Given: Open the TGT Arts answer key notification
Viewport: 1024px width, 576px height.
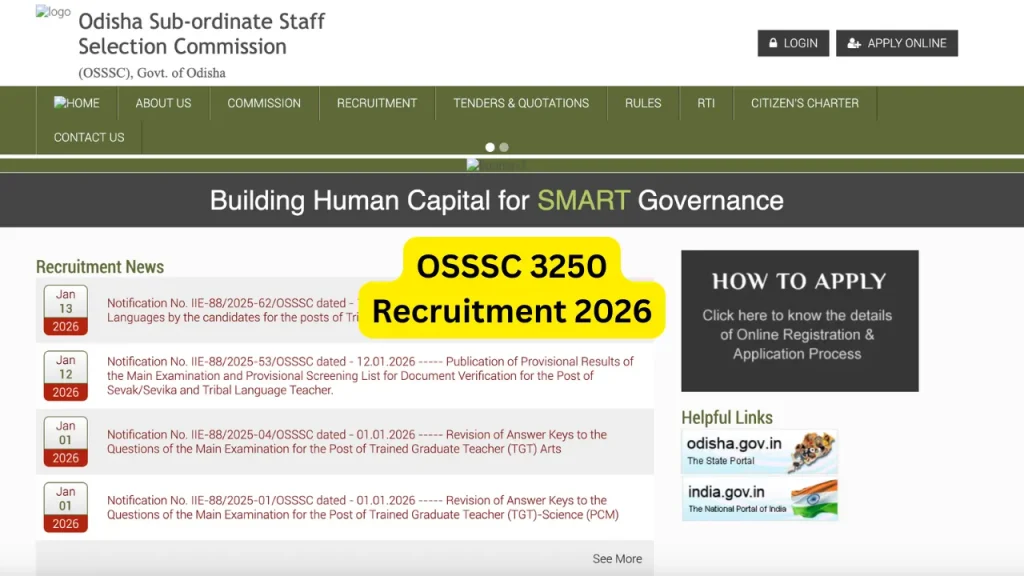Looking at the screenshot, I should 356,442.
